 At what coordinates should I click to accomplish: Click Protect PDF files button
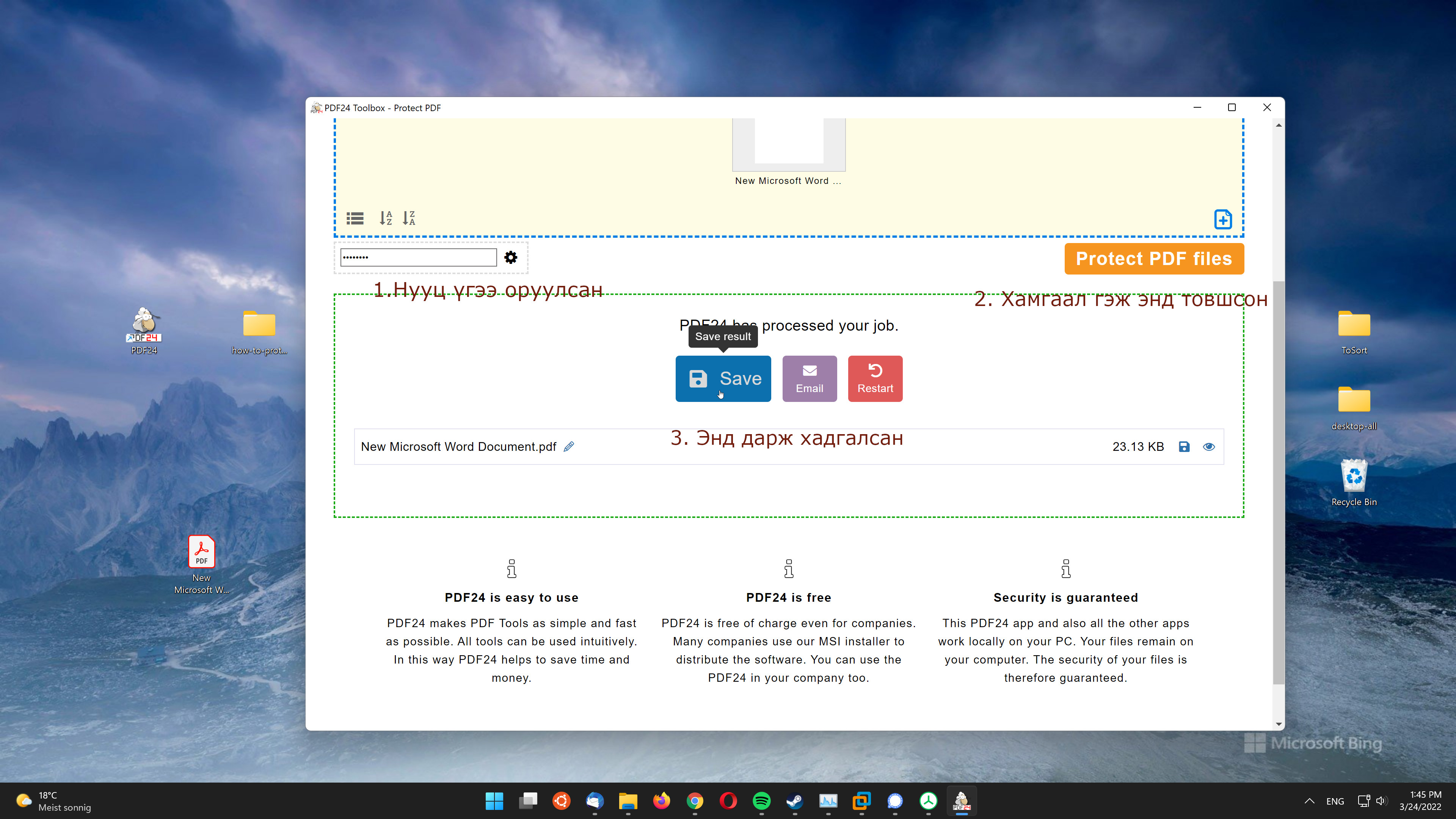pyautogui.click(x=1154, y=259)
